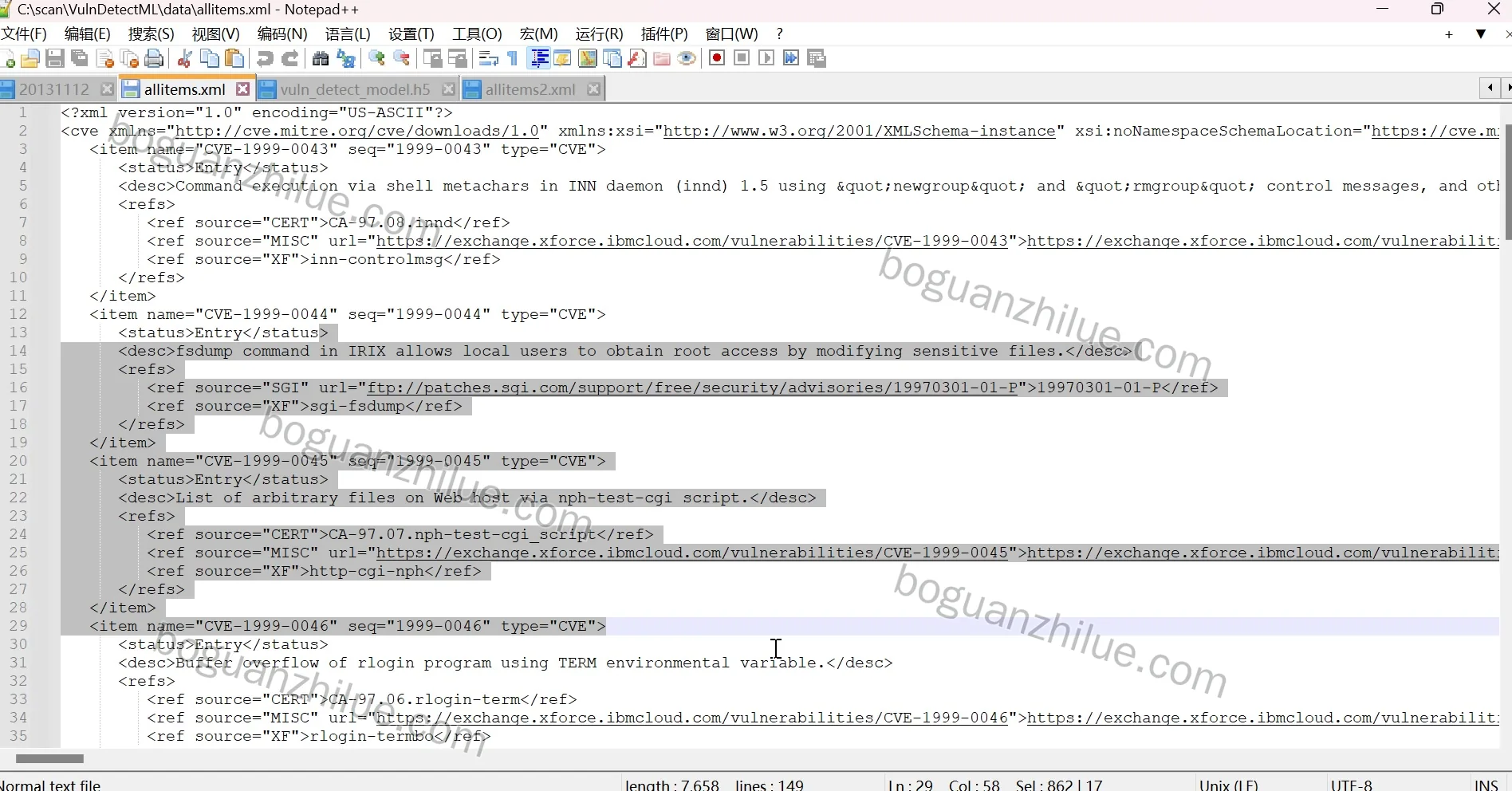Viewport: 1512px width, 791px height.
Task: Click the Open file folder icon
Action: point(30,58)
